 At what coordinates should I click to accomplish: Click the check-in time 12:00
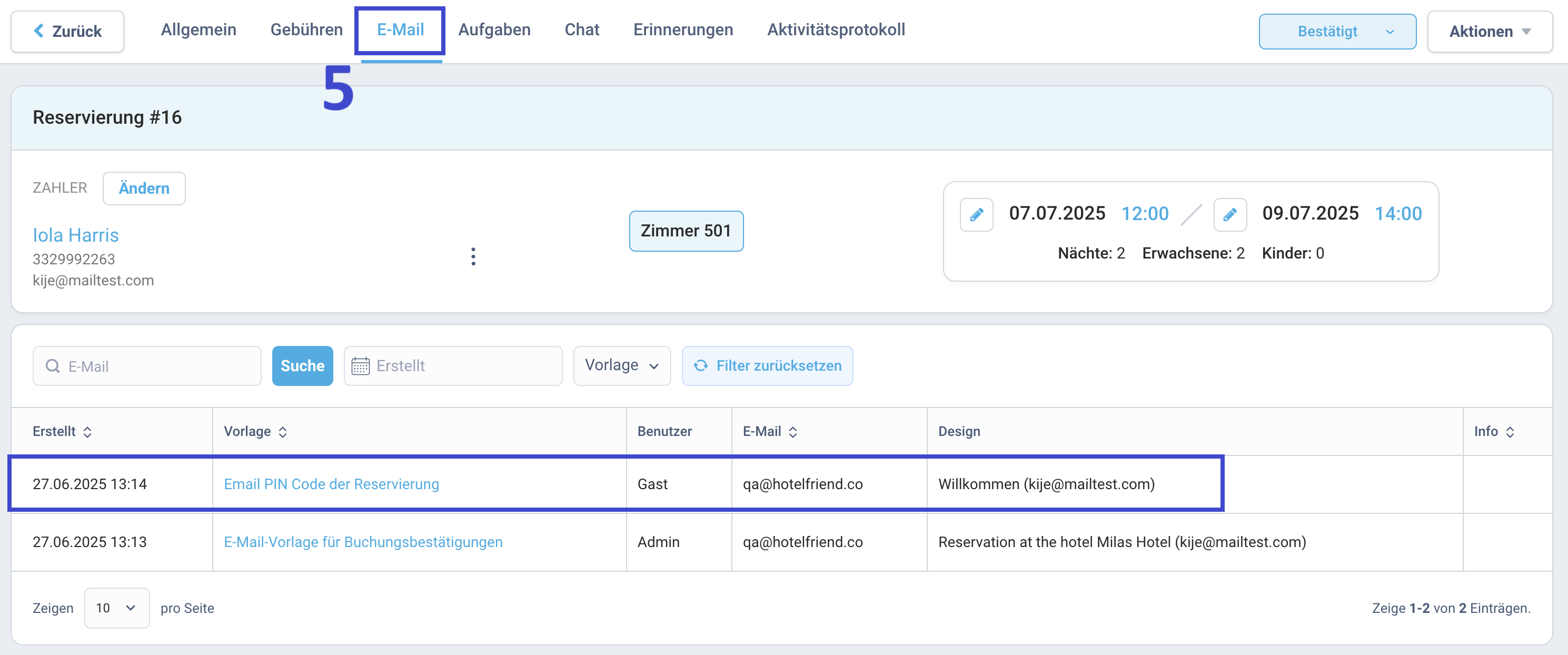point(1144,214)
